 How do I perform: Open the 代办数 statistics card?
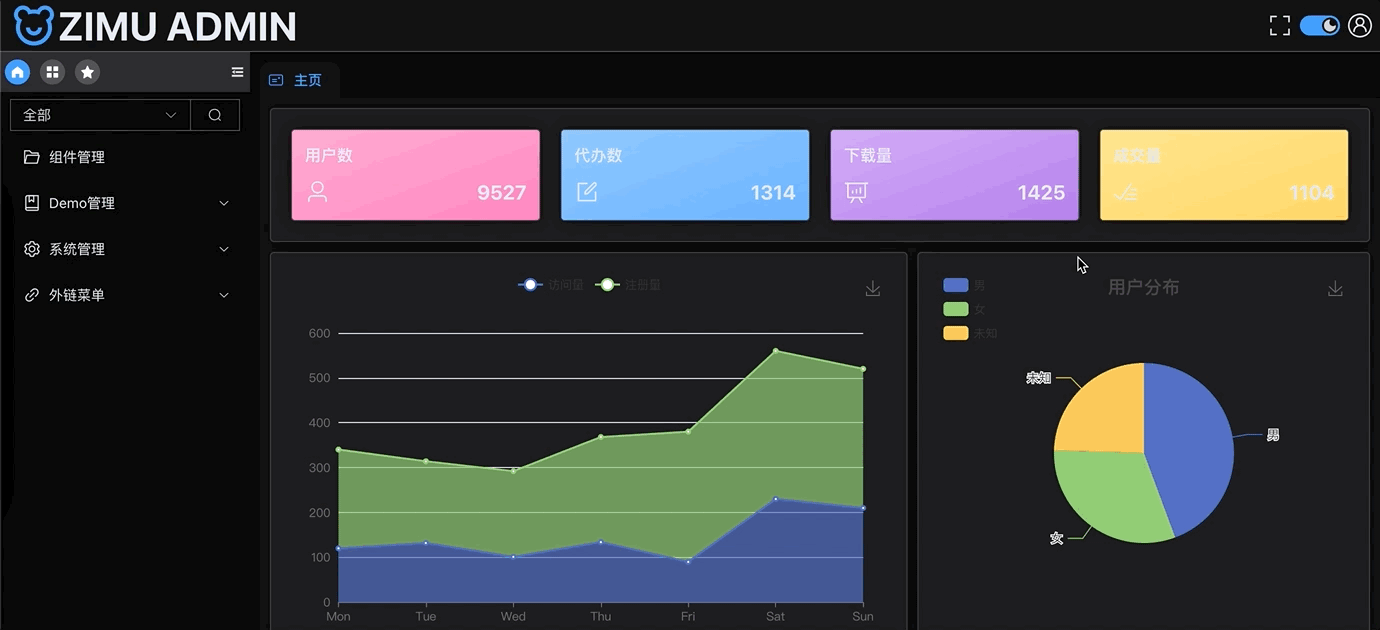coord(685,175)
